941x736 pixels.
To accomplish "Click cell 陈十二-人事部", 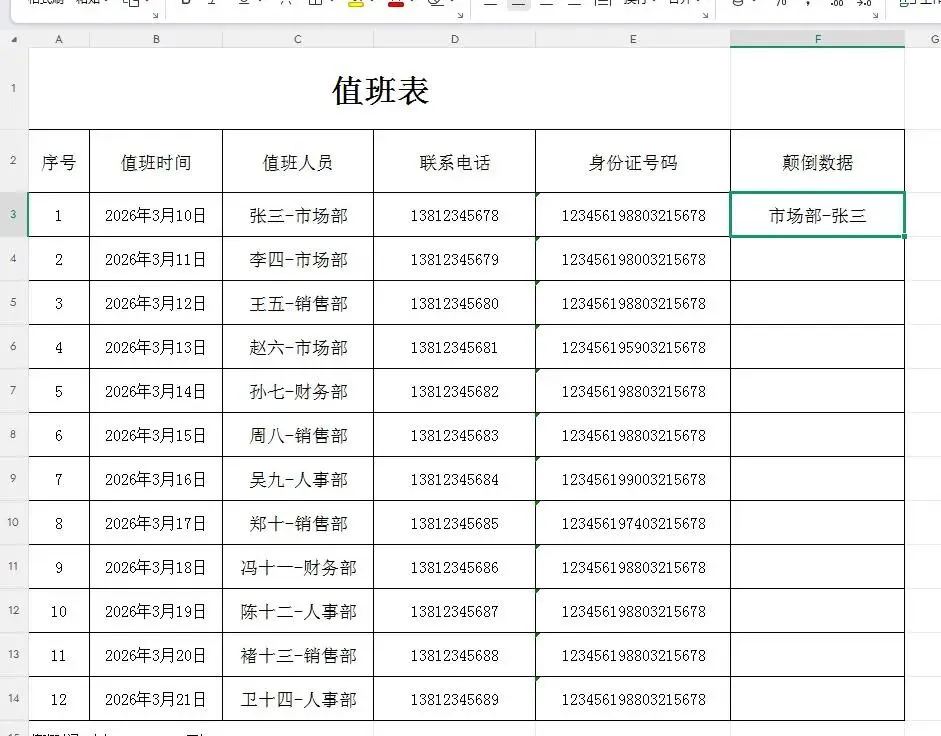I will [x=298, y=611].
